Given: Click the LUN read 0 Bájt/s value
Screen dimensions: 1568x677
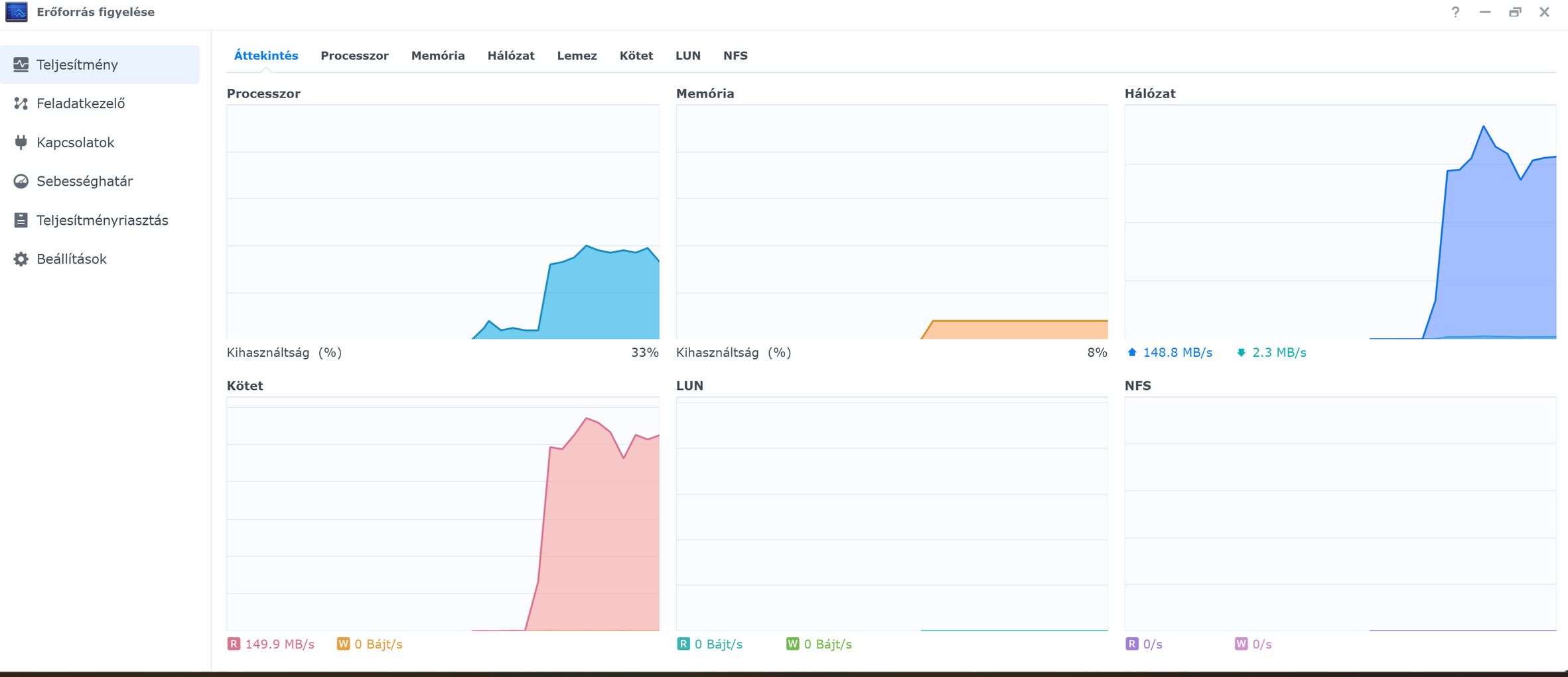Looking at the screenshot, I should pyautogui.click(x=718, y=644).
